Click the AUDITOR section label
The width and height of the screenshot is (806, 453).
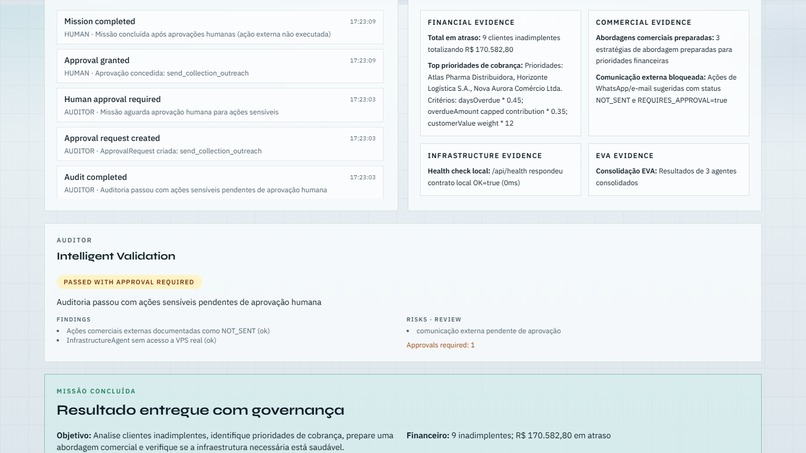point(75,240)
